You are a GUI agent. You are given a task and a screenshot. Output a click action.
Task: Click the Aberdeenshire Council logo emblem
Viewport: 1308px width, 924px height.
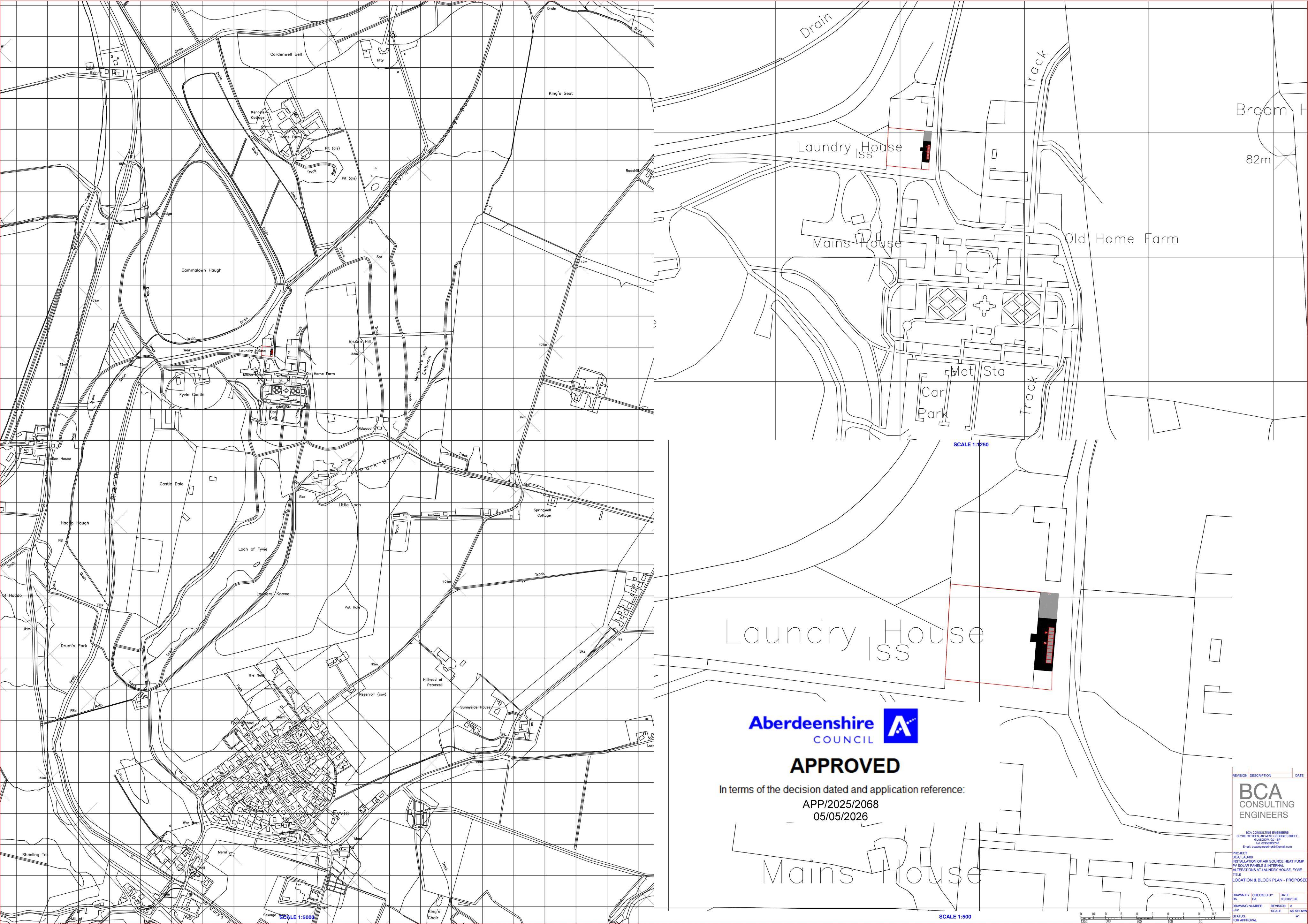[x=901, y=726]
